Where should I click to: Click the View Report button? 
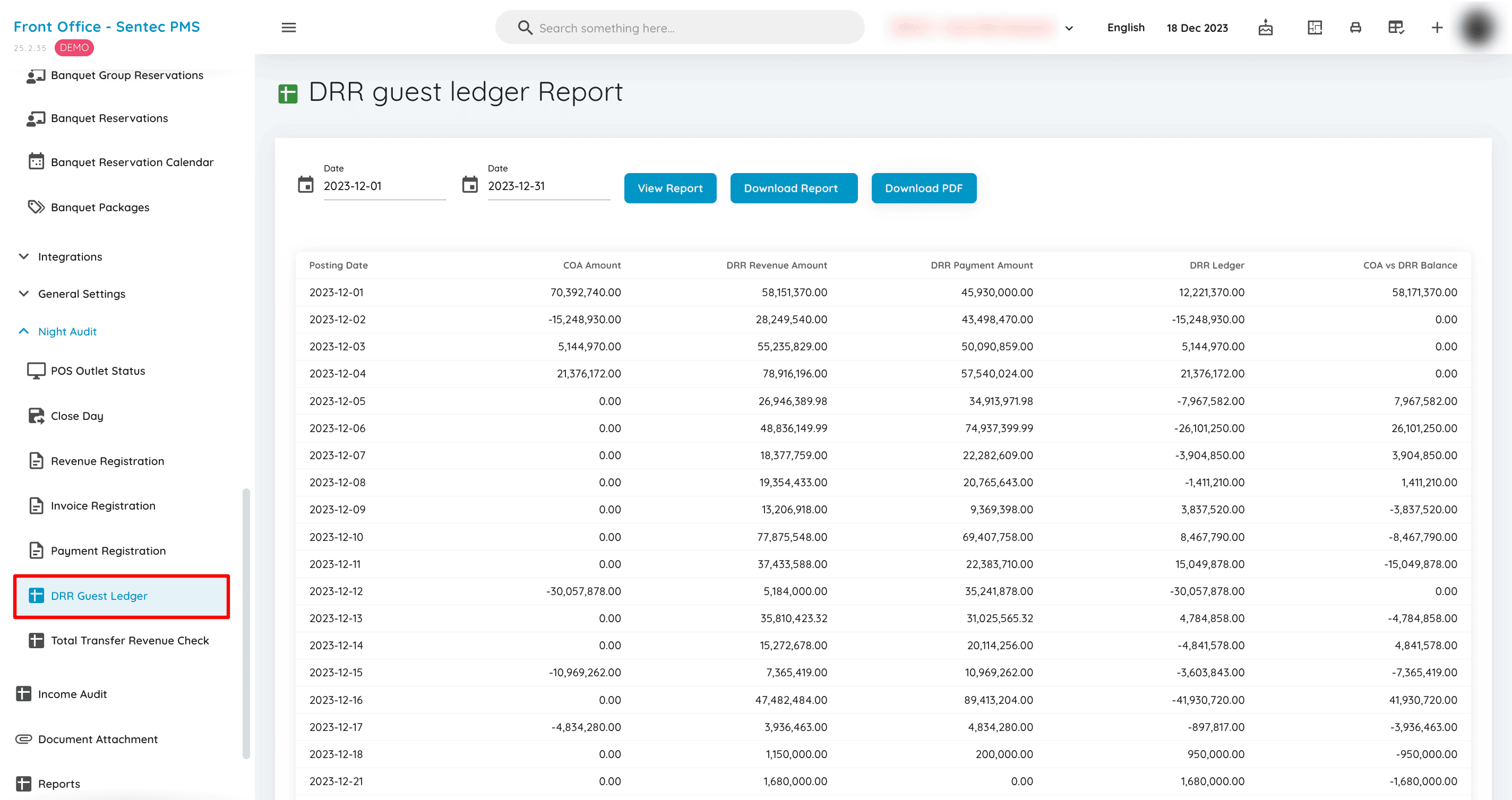(669, 188)
